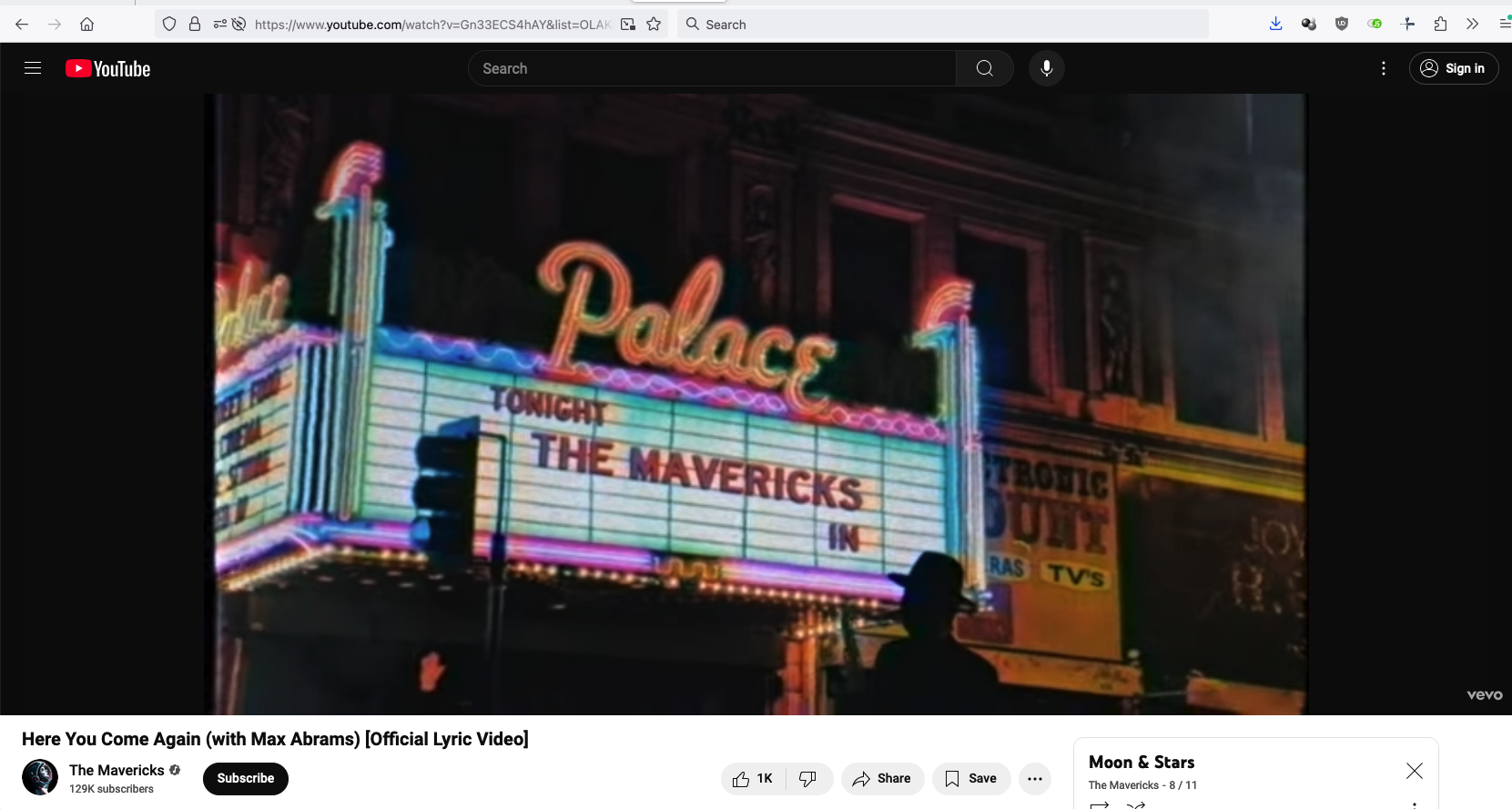Viewport: 1512px width, 809px height.
Task: Close the Moon & Stars playlist panel
Action: tap(1415, 771)
